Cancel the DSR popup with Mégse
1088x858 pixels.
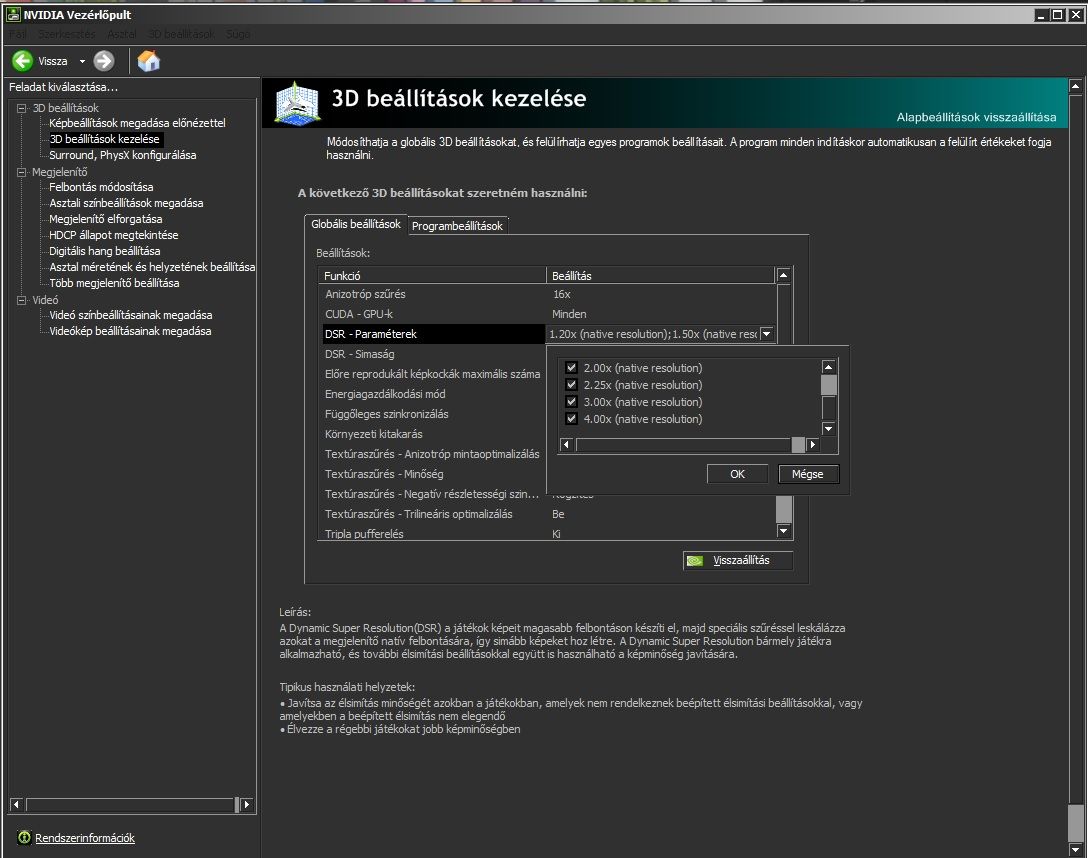[808, 474]
